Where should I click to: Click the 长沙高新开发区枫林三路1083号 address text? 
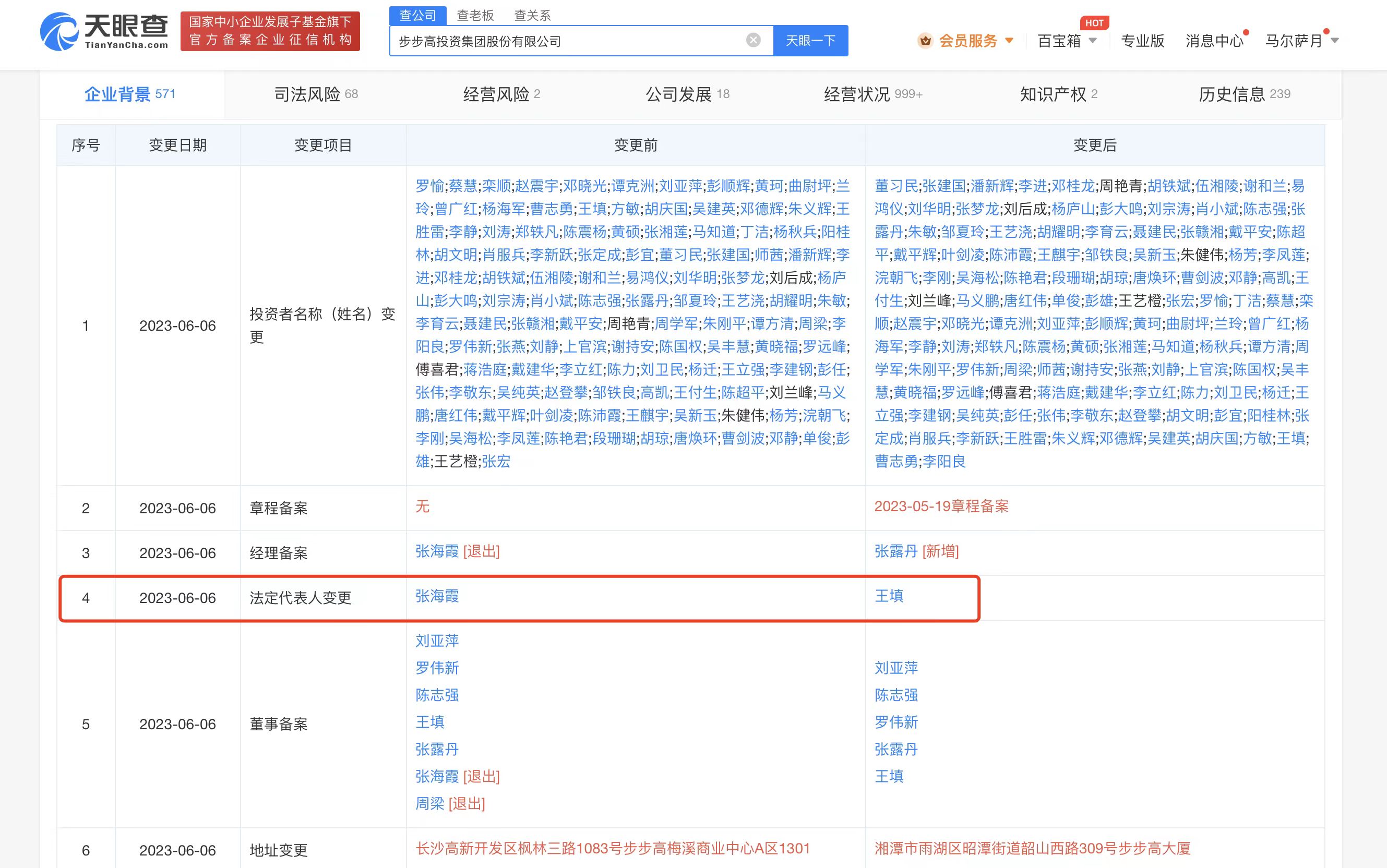pos(613,849)
